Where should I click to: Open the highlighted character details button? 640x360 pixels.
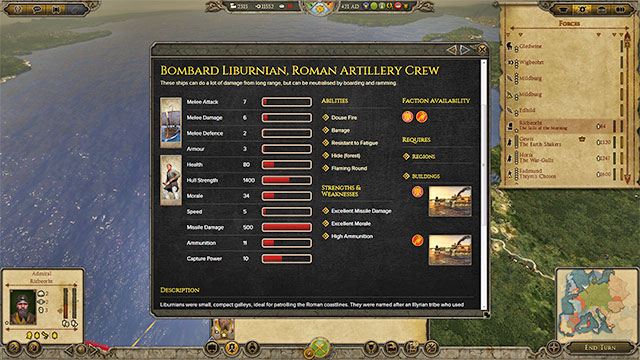coord(232,348)
